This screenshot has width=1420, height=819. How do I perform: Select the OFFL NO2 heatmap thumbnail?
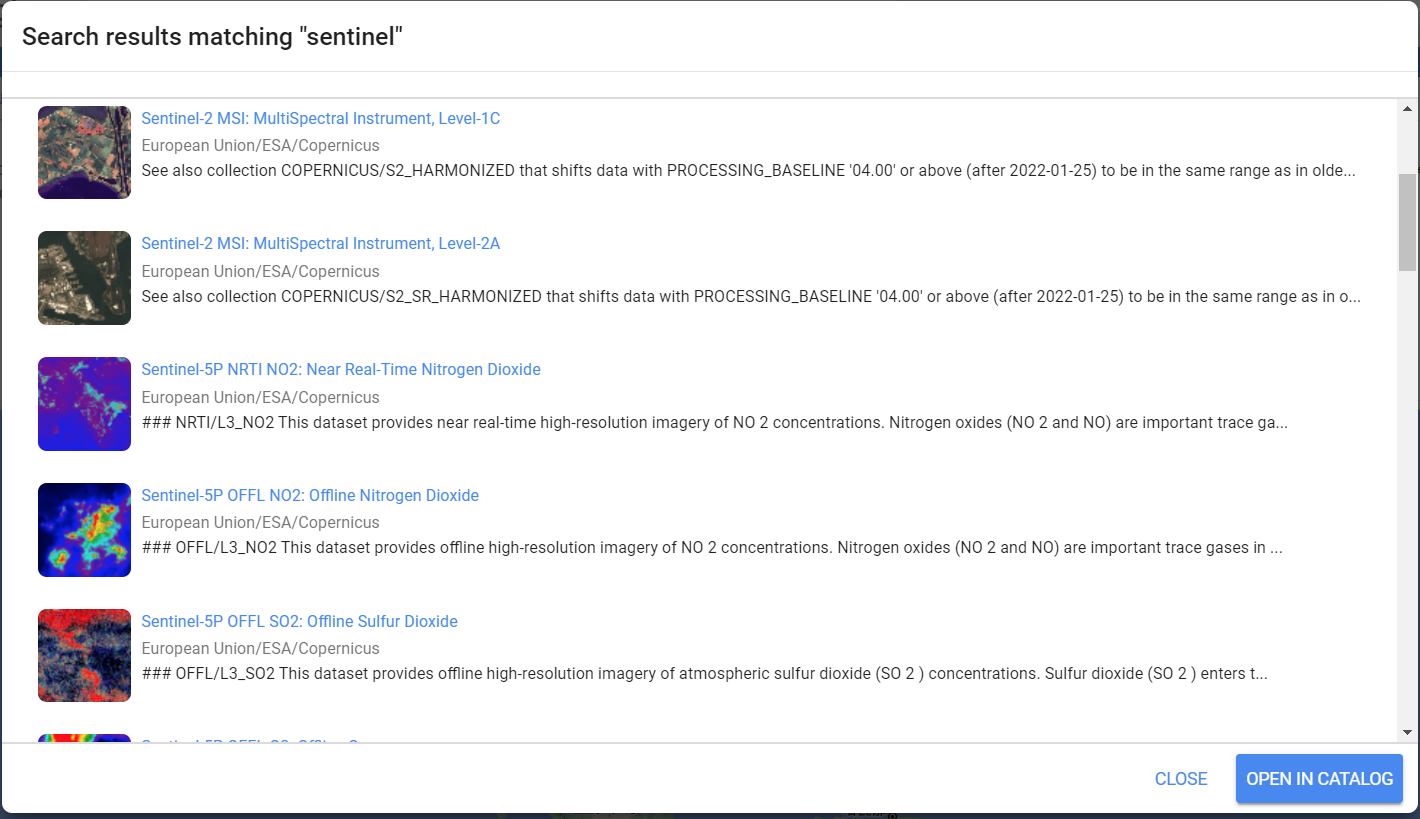(84, 530)
